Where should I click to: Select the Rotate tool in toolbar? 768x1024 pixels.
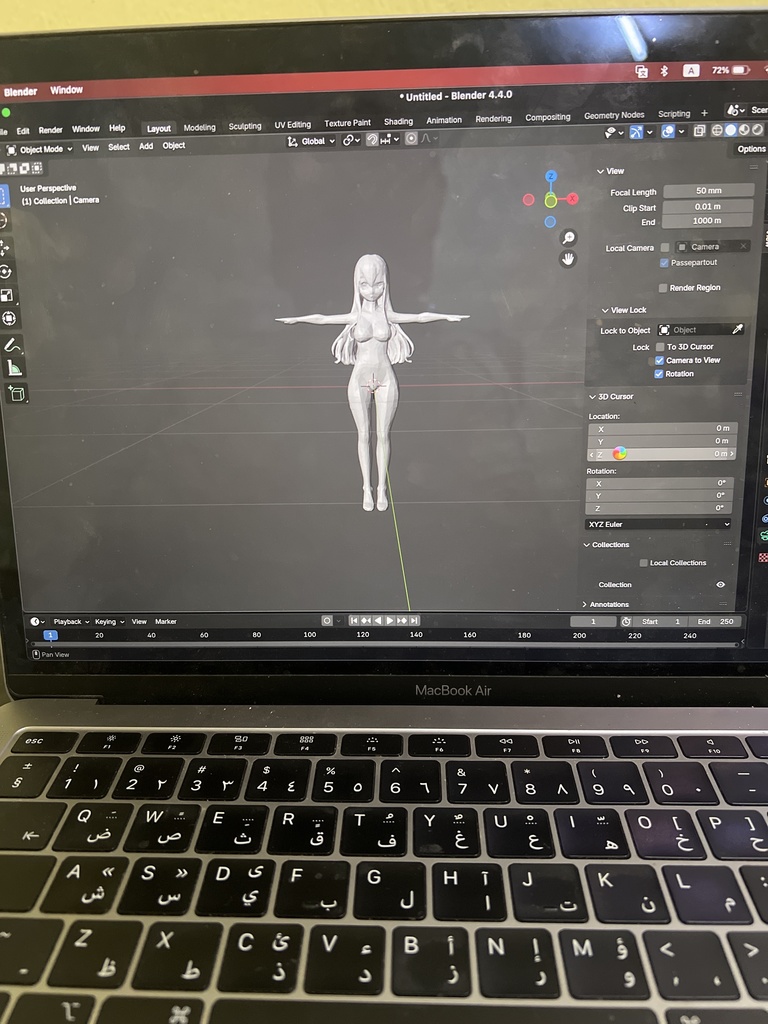5,272
